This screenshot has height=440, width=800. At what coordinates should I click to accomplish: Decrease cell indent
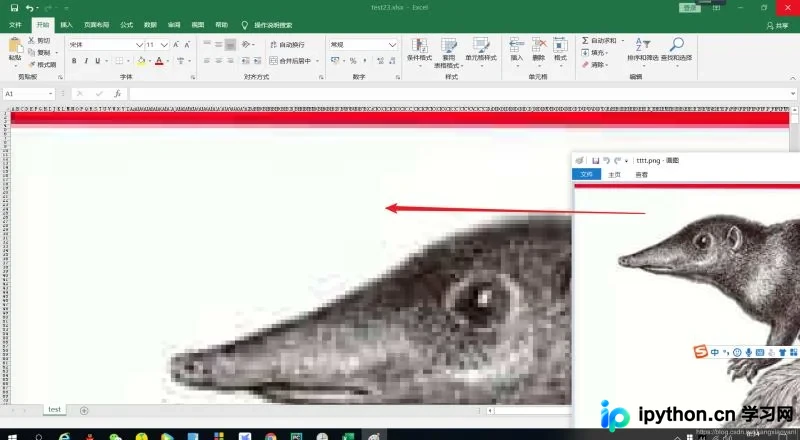pyautogui.click(x=245, y=61)
